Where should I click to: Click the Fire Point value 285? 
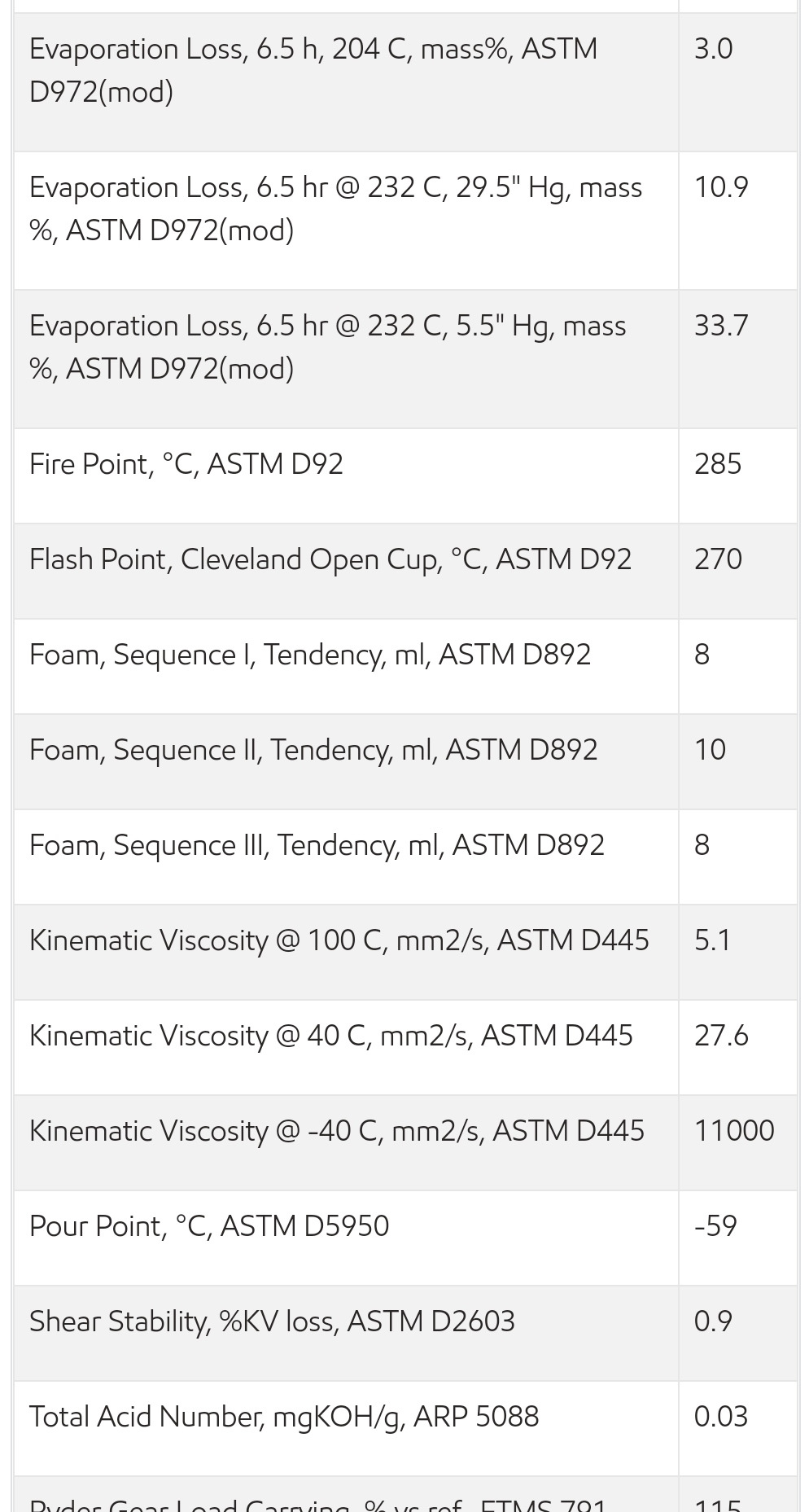717,464
